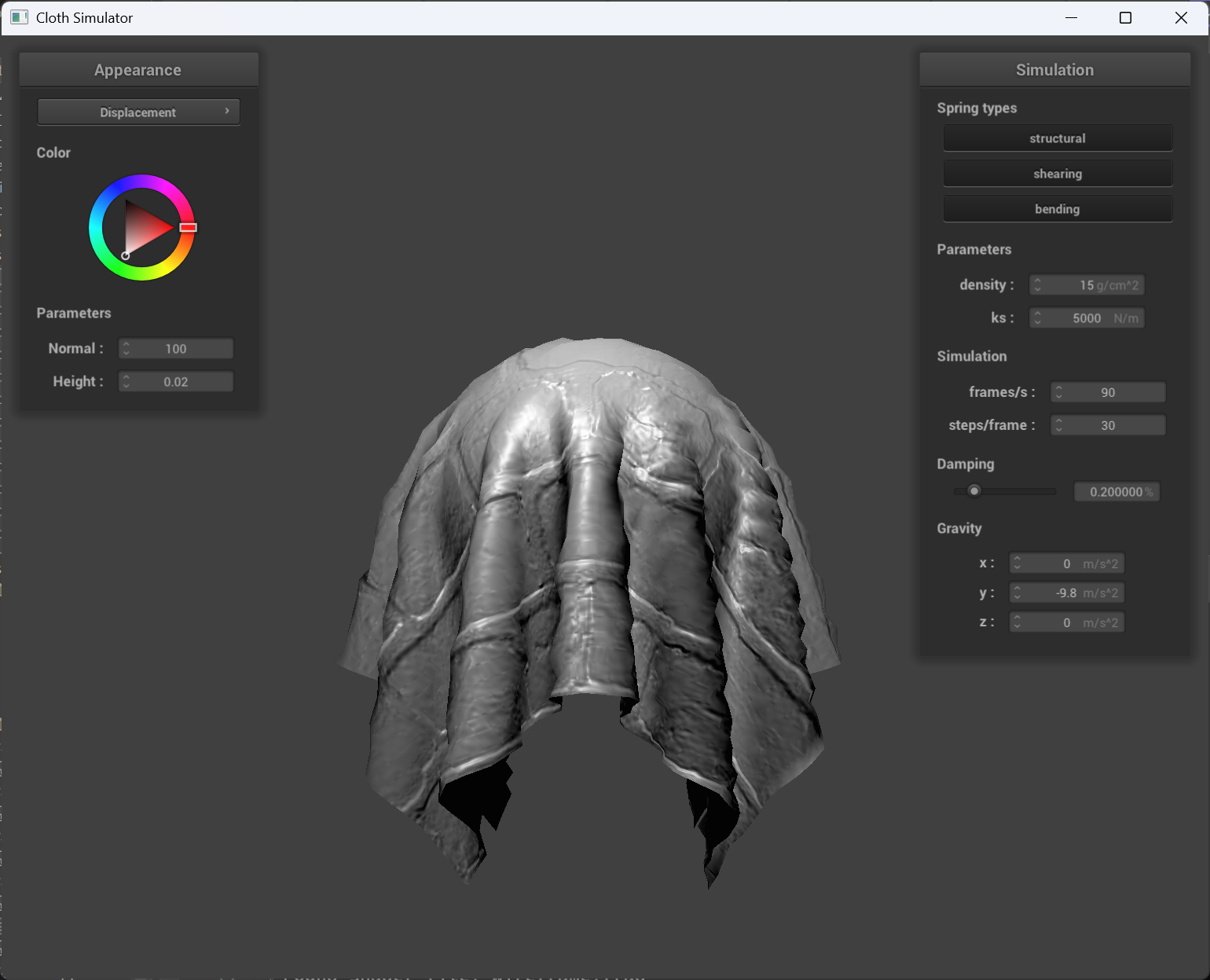Adjust the ks stepper arrows
The width and height of the screenshot is (1210, 980).
coord(1038,317)
